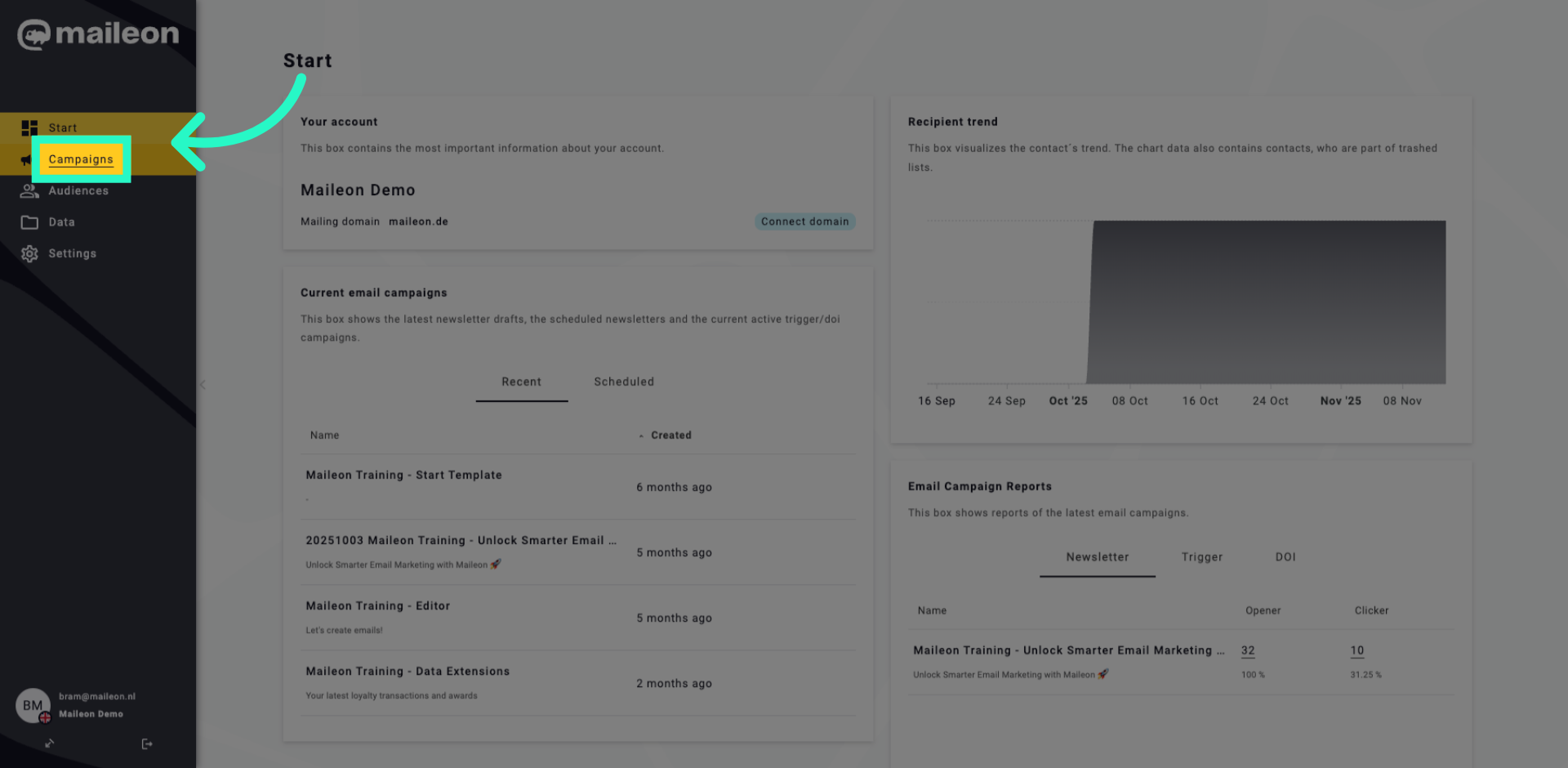
Task: Click 5 months ago in the Editor row
Action: 674,618
